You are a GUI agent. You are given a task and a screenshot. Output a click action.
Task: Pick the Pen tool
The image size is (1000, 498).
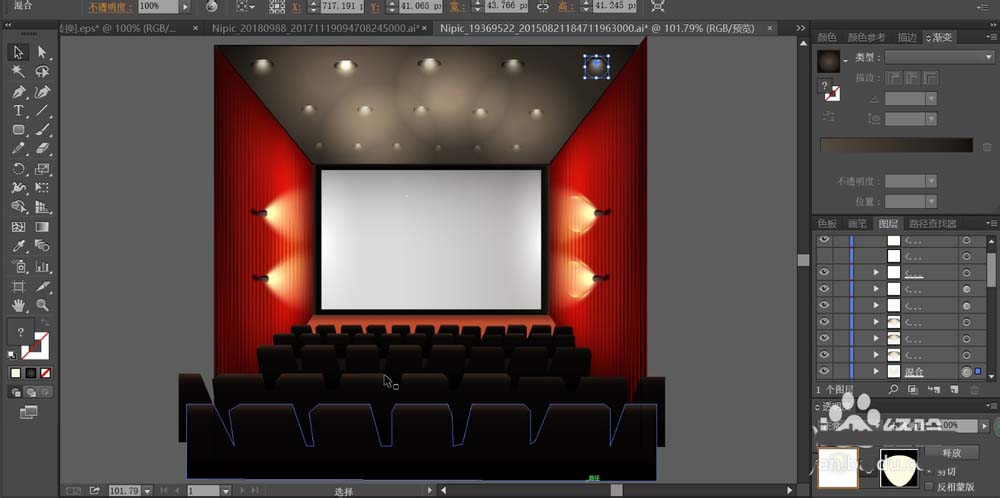tap(18, 91)
